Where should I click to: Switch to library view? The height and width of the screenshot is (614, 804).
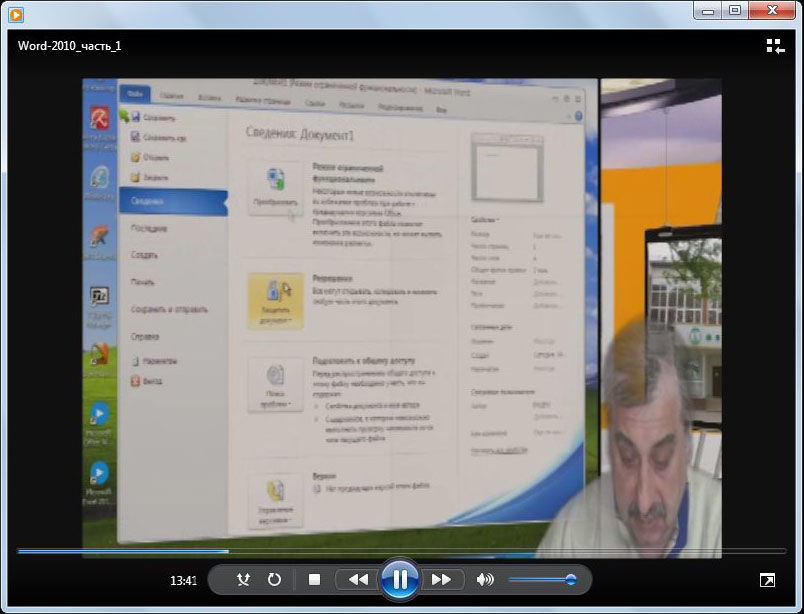point(775,46)
